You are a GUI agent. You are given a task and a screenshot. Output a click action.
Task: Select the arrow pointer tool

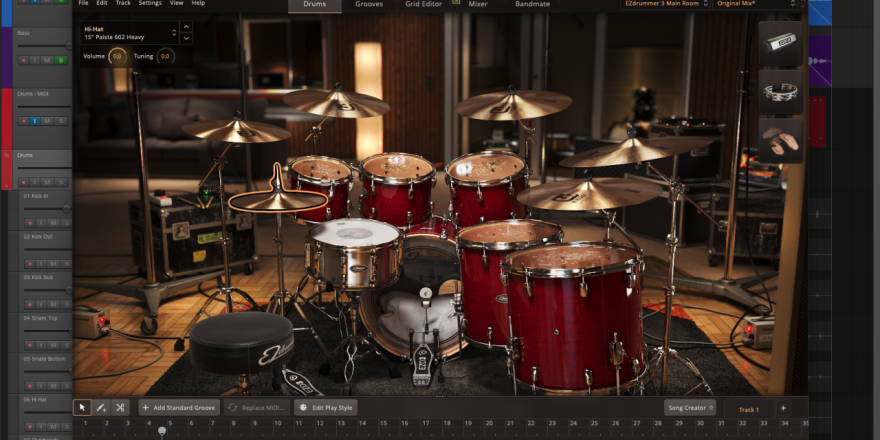point(83,408)
